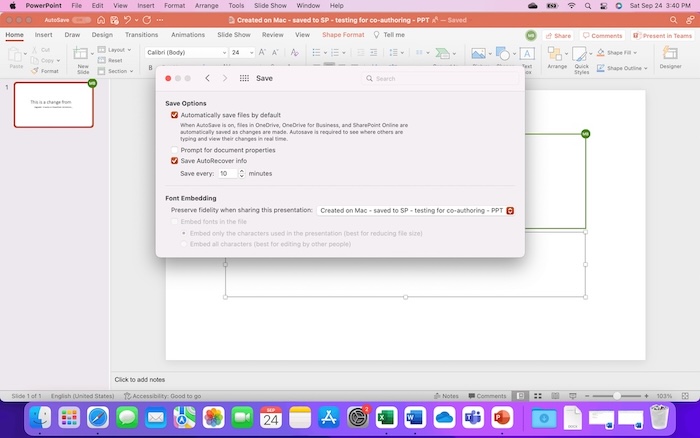Toggle Comments pane in the status bar
The image size is (700, 438).
(x=487, y=396)
